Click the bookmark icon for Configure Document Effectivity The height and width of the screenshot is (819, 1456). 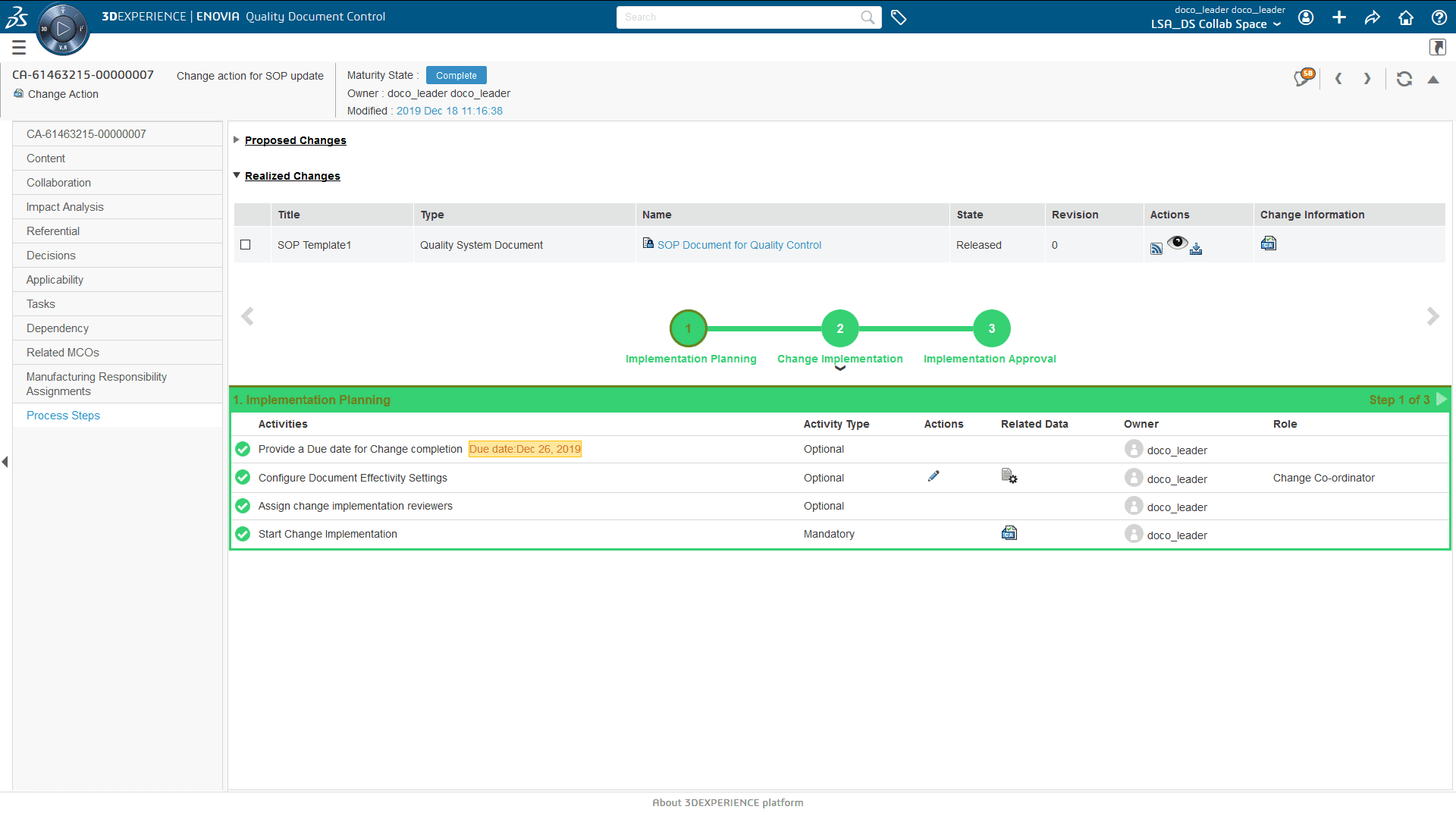(x=1009, y=477)
